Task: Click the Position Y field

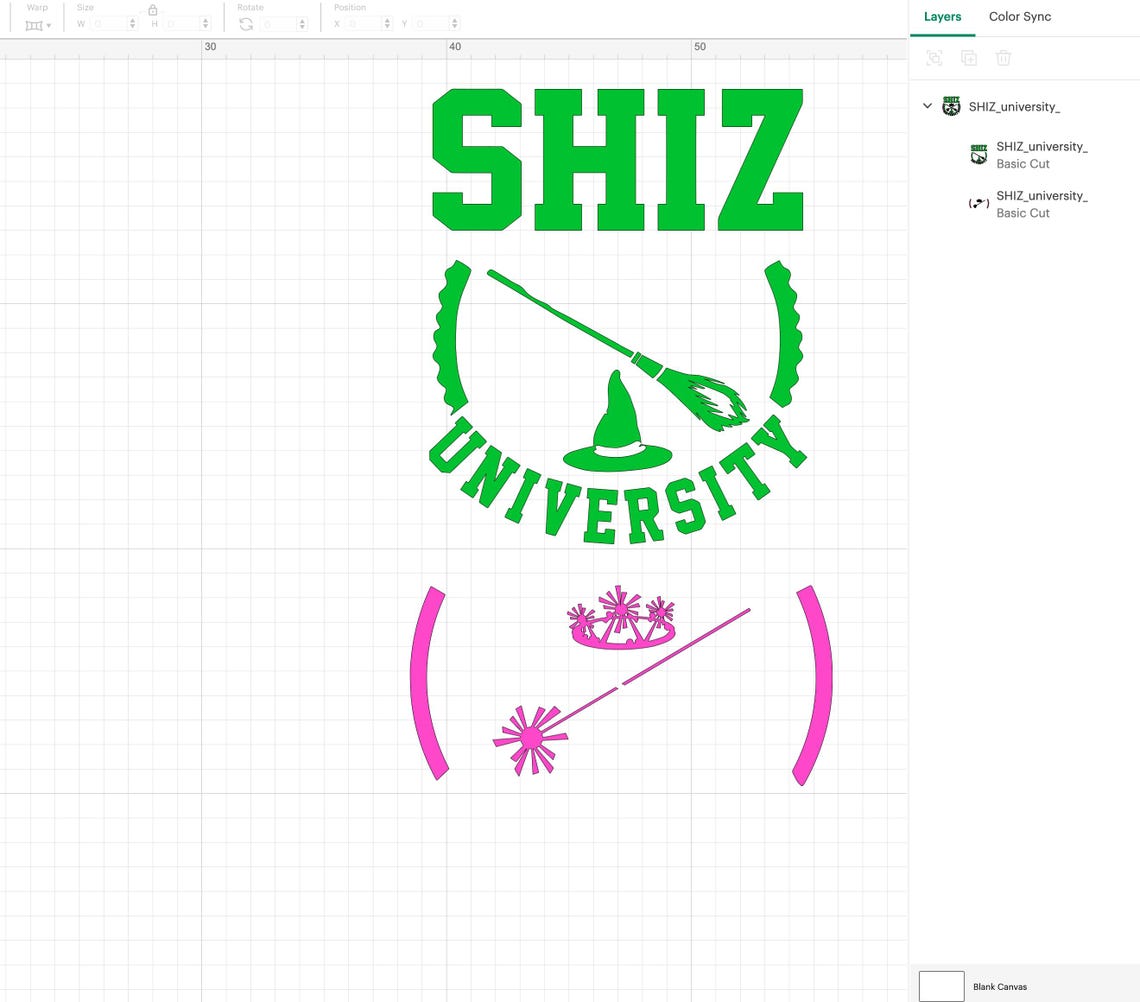Action: click(430, 24)
